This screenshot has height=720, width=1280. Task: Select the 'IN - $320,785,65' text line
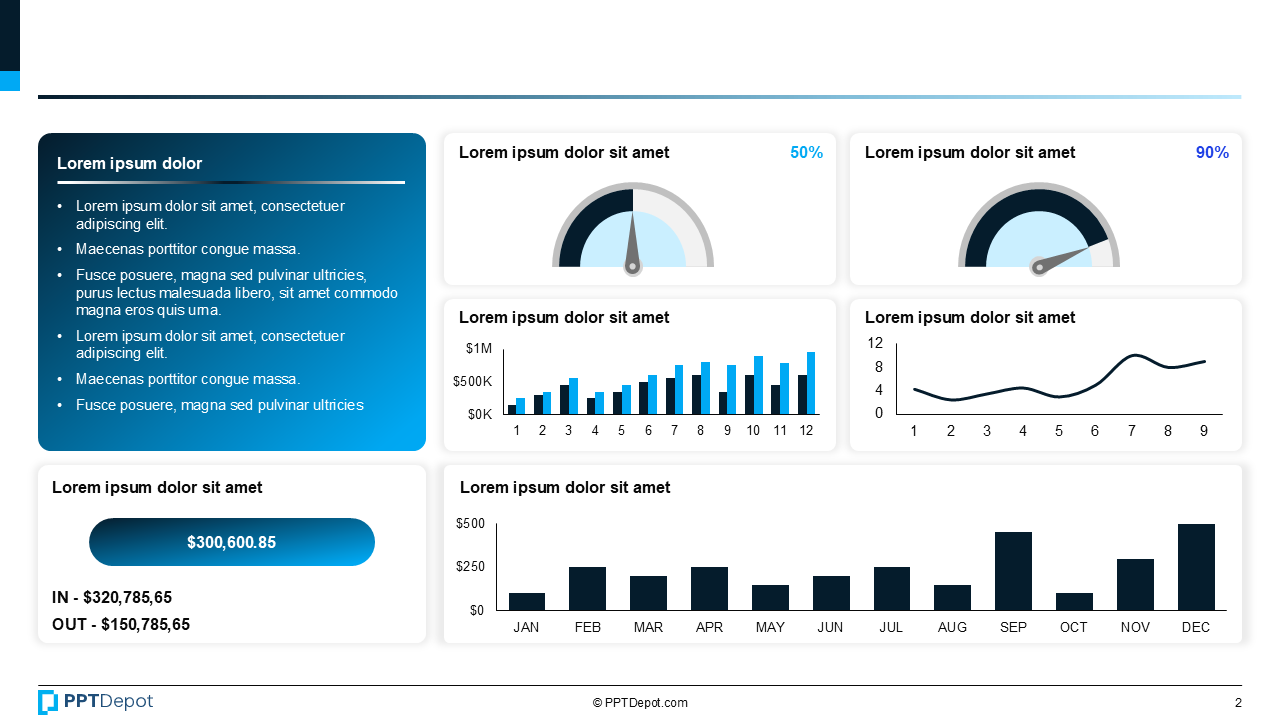(111, 597)
